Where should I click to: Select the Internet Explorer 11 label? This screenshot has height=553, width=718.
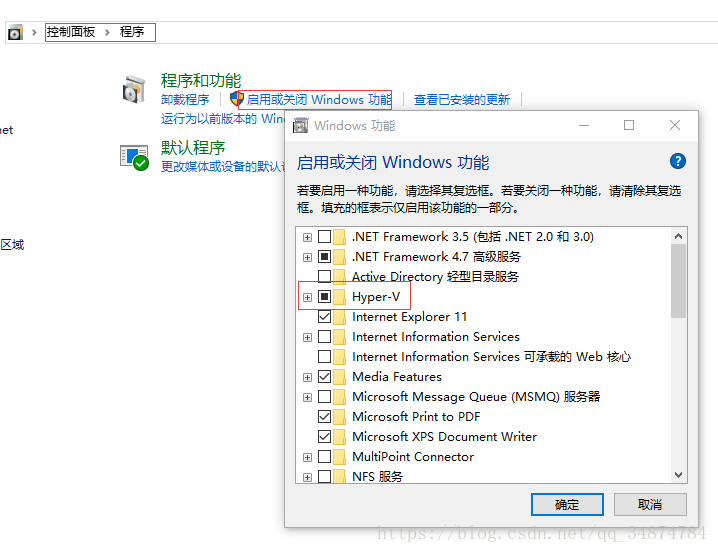409,317
